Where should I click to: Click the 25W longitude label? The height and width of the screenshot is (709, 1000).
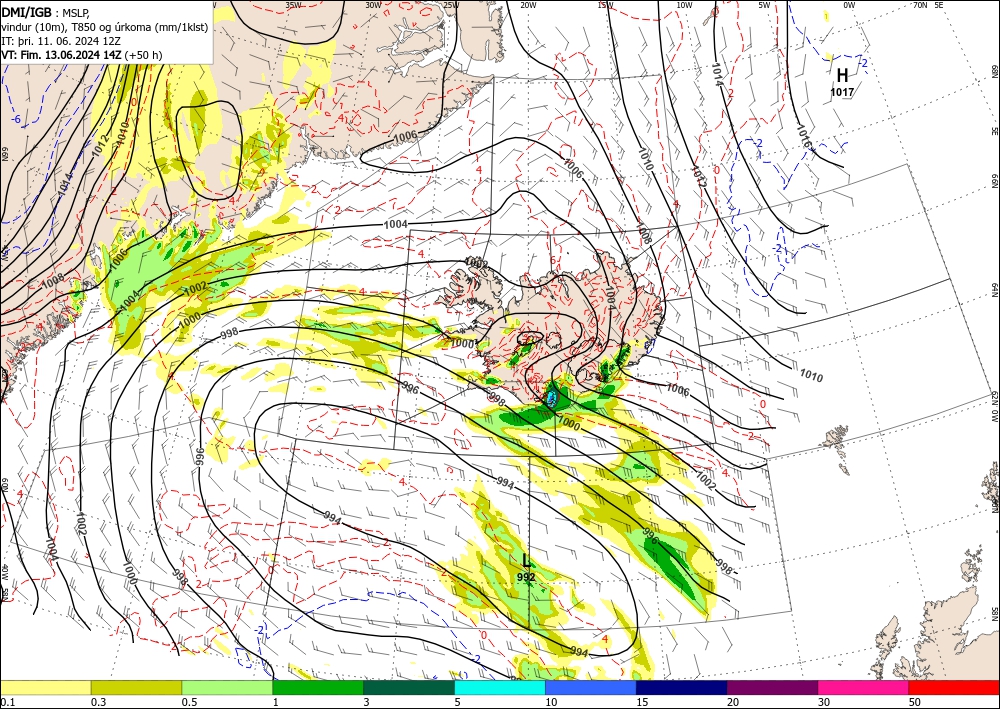coord(451,5)
